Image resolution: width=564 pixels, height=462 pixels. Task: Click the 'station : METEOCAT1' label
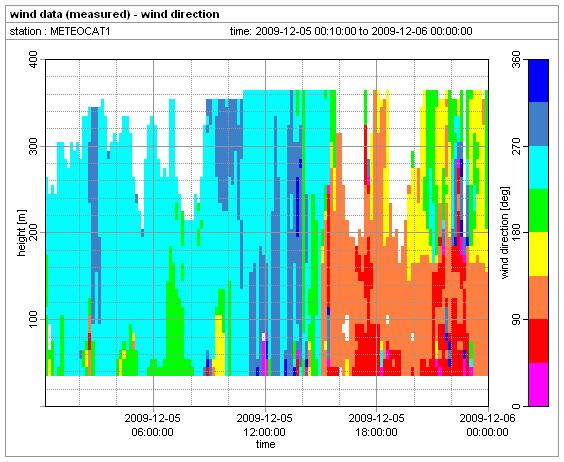[x=60, y=31]
